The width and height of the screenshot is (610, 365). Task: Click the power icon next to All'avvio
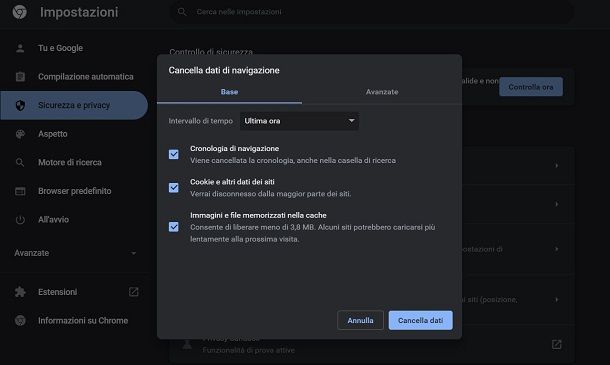20,220
